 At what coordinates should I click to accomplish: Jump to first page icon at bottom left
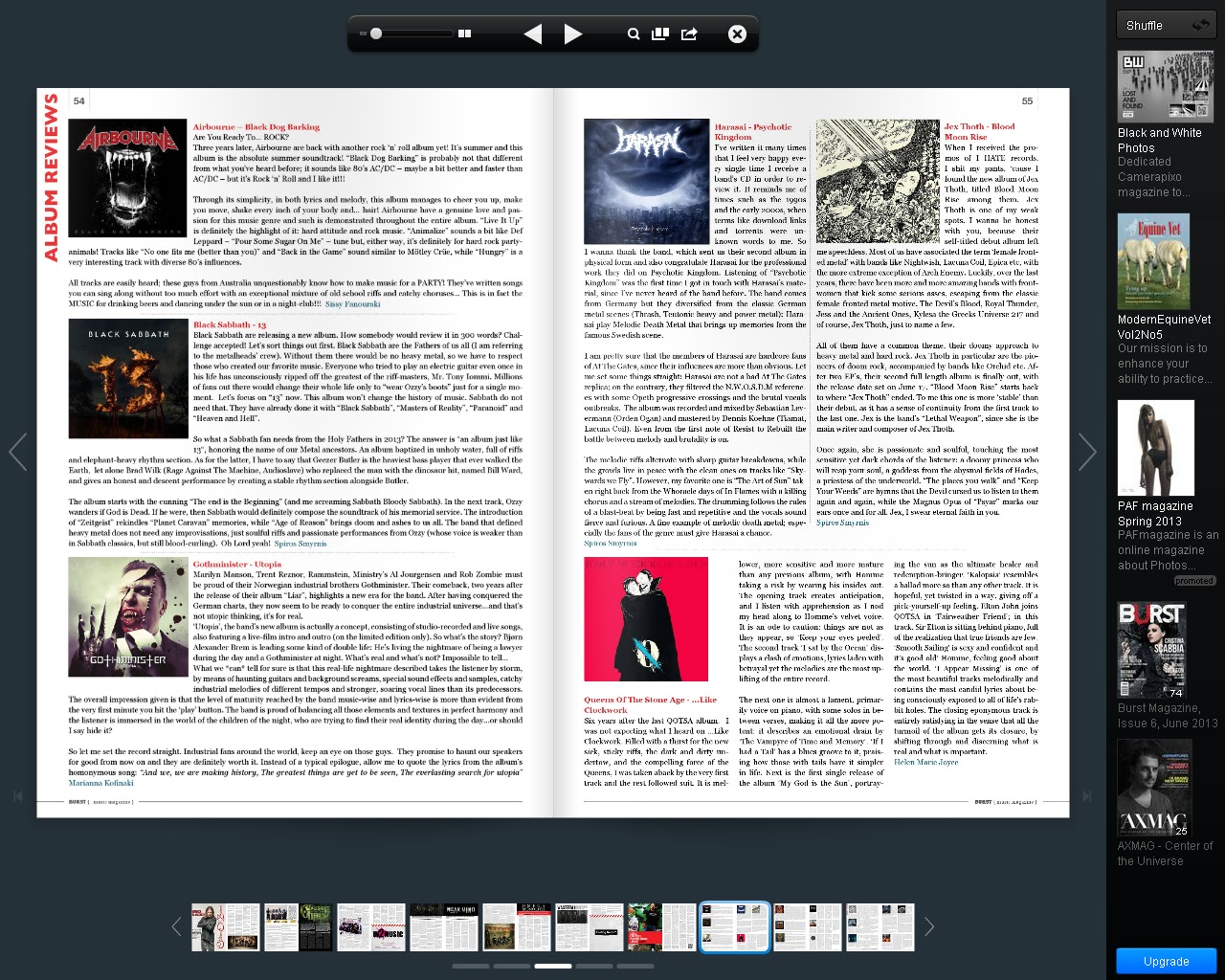pyautogui.click(x=17, y=795)
